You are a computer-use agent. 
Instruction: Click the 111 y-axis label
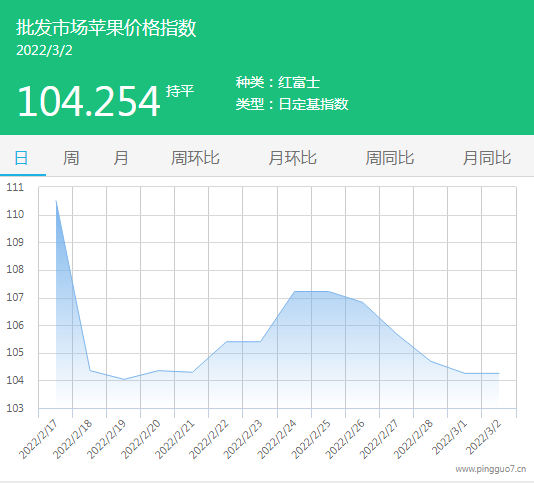pyautogui.click(x=15, y=187)
